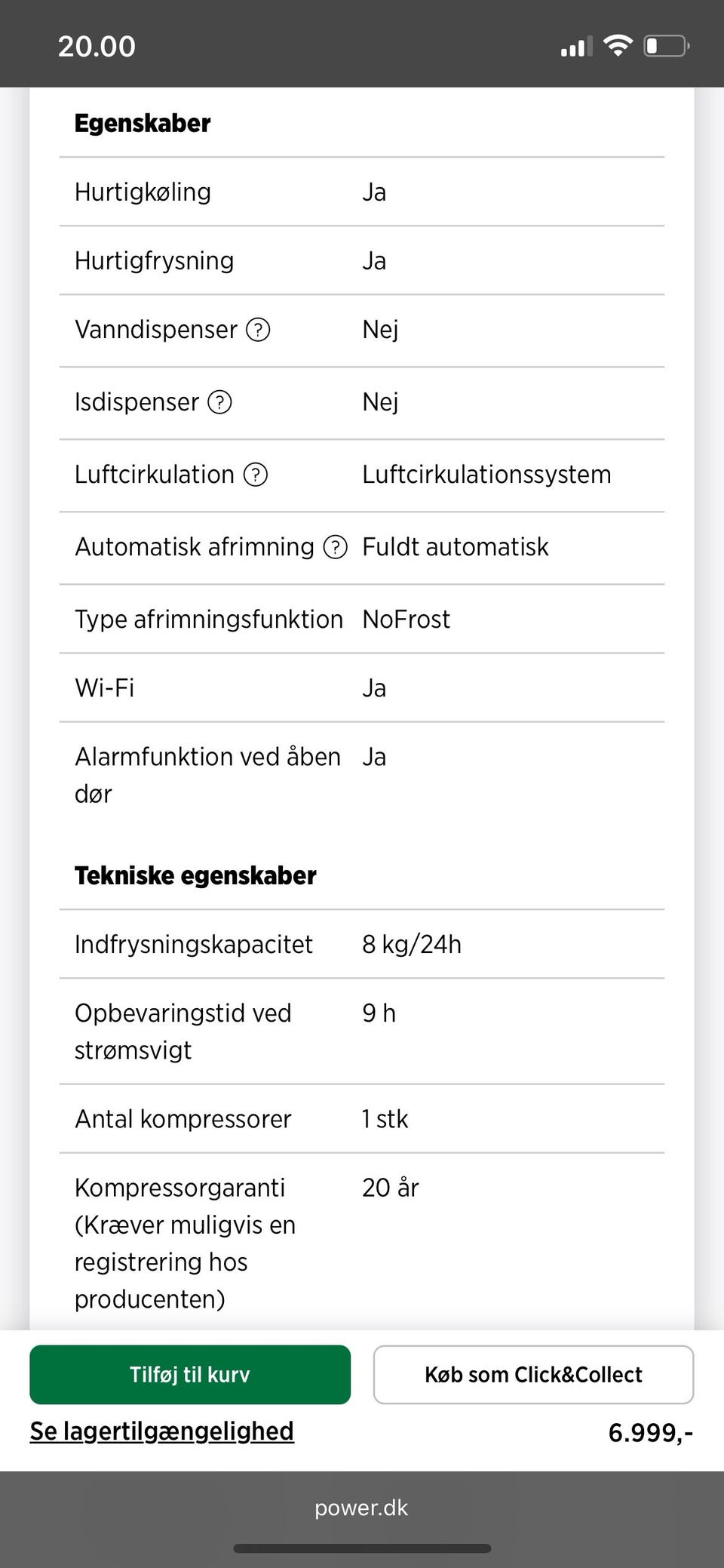Tap the Luftcirkulationssystem value

click(486, 475)
